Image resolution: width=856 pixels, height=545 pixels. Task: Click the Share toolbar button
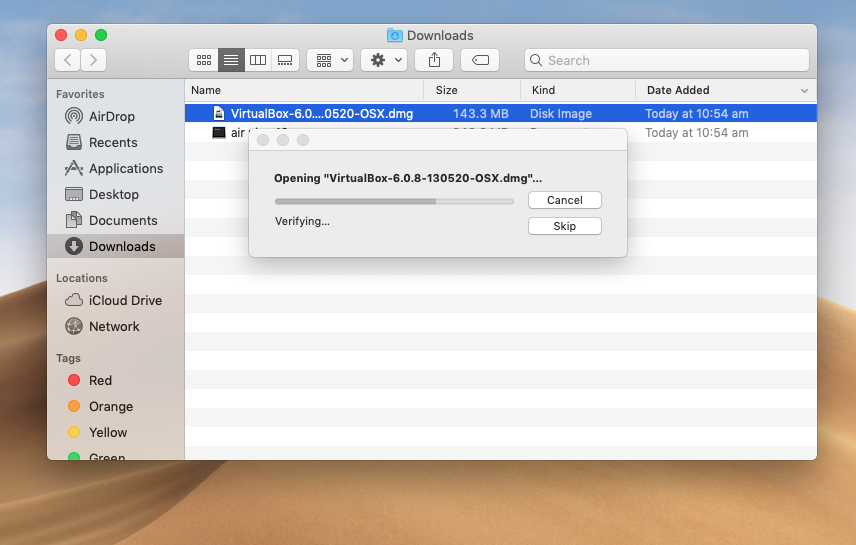434,60
